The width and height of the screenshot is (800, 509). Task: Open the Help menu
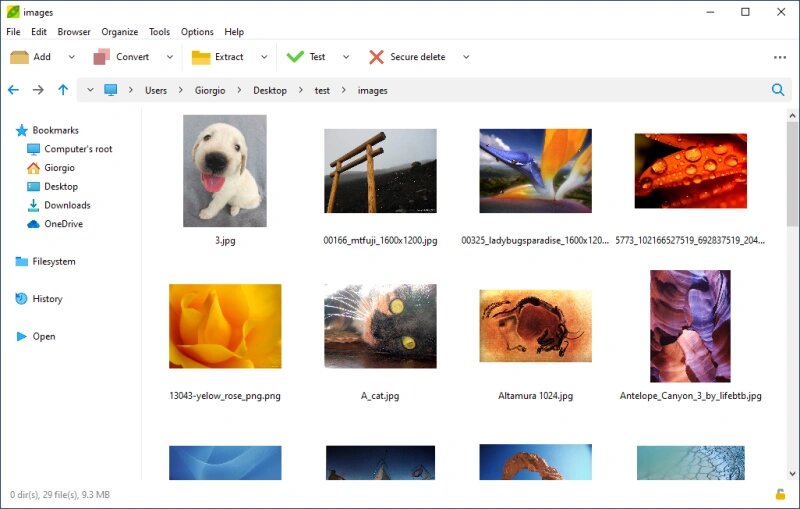[x=234, y=32]
